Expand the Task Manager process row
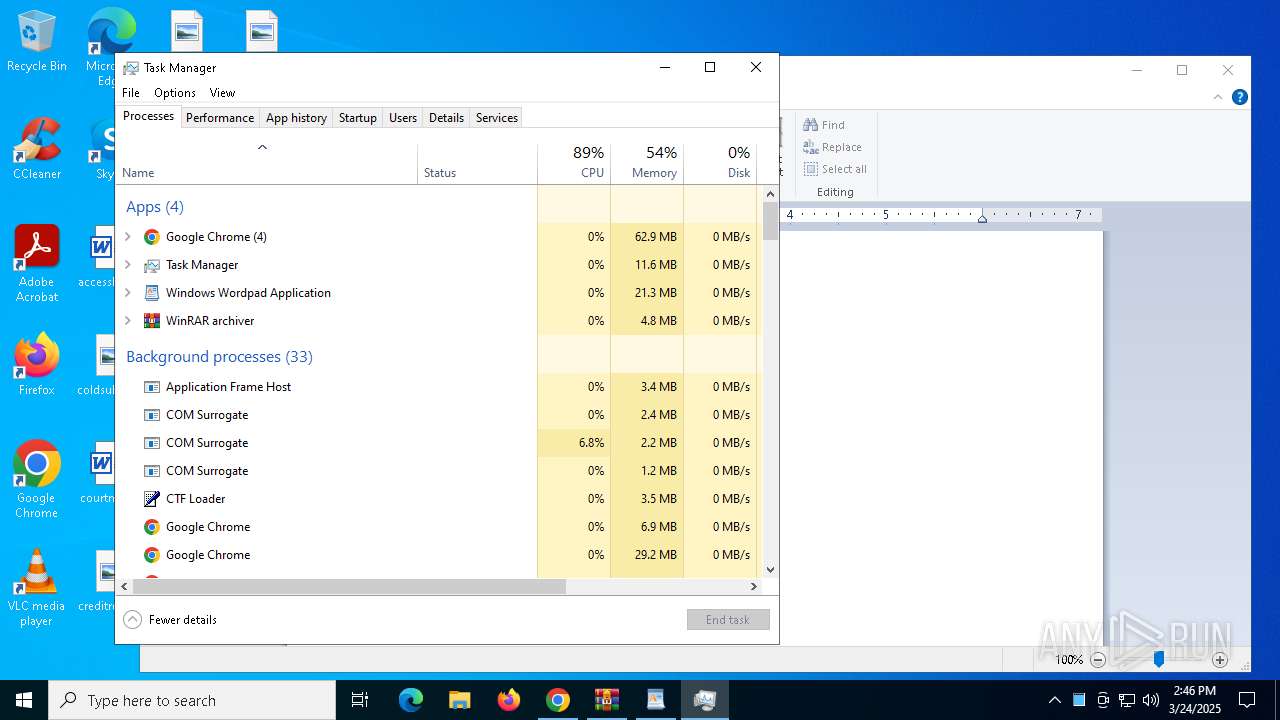The width and height of the screenshot is (1280, 720). 127,265
